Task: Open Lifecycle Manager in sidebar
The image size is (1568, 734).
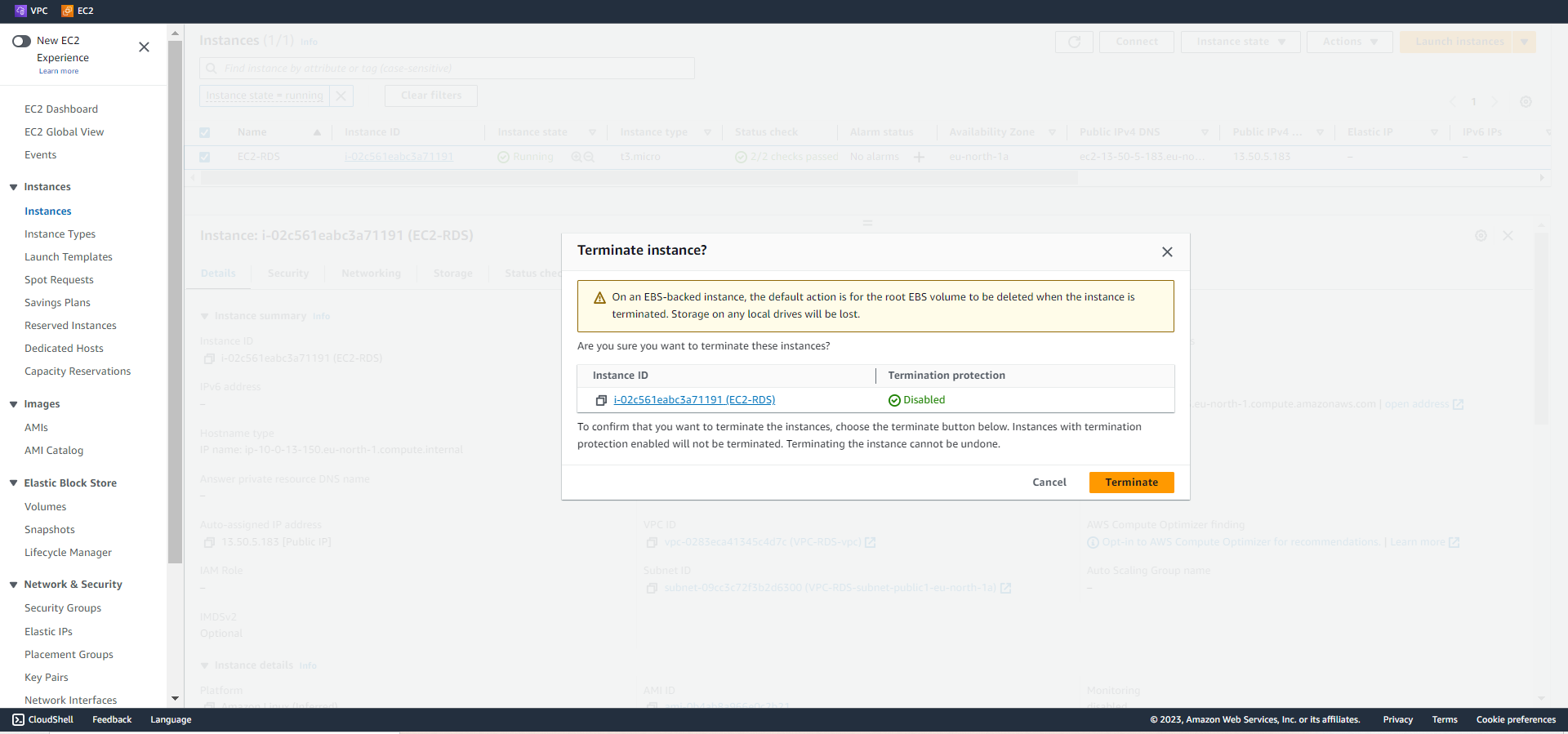Action: pyautogui.click(x=68, y=553)
